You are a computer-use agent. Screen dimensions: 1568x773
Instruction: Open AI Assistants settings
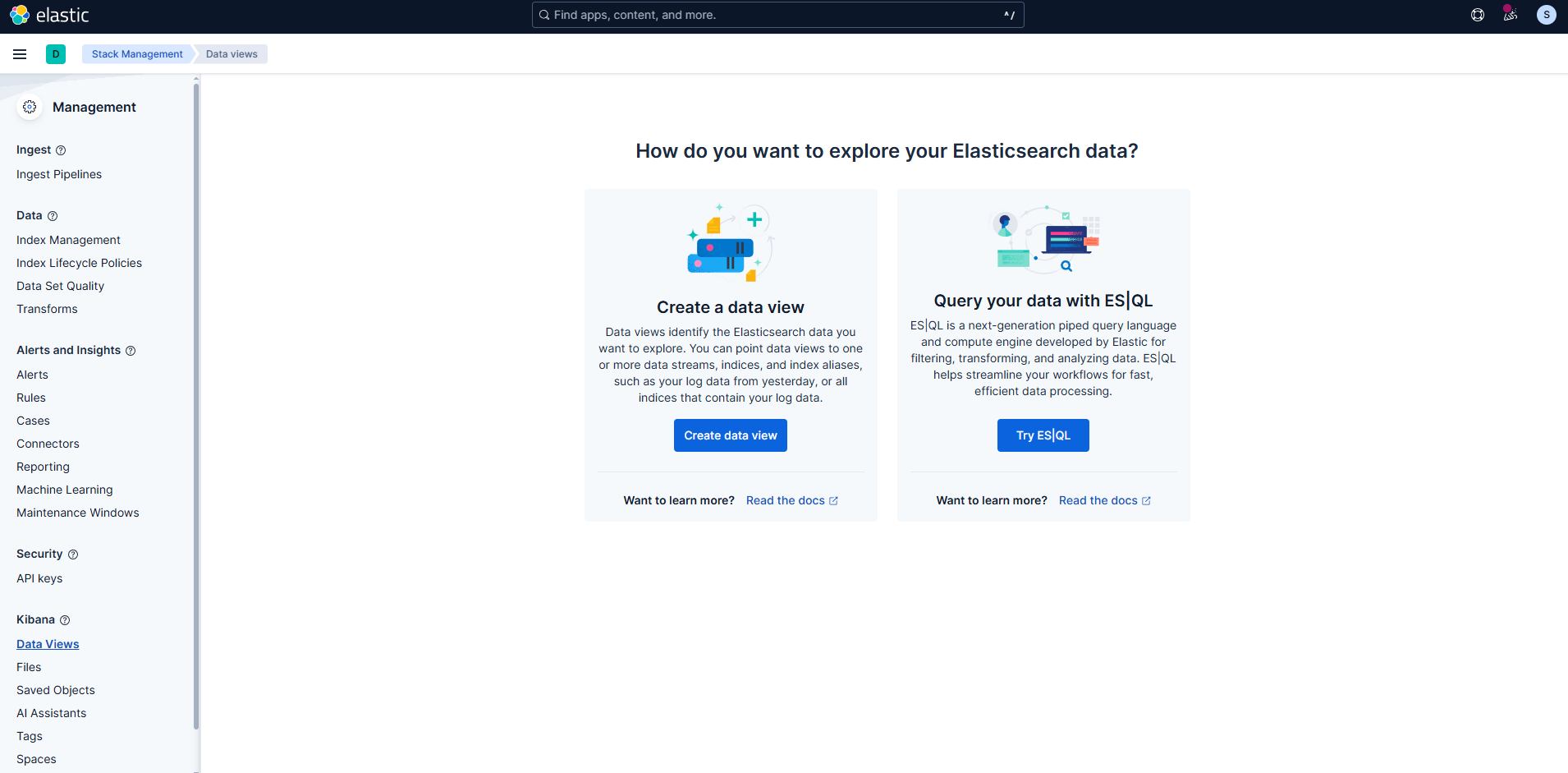pyautogui.click(x=51, y=713)
